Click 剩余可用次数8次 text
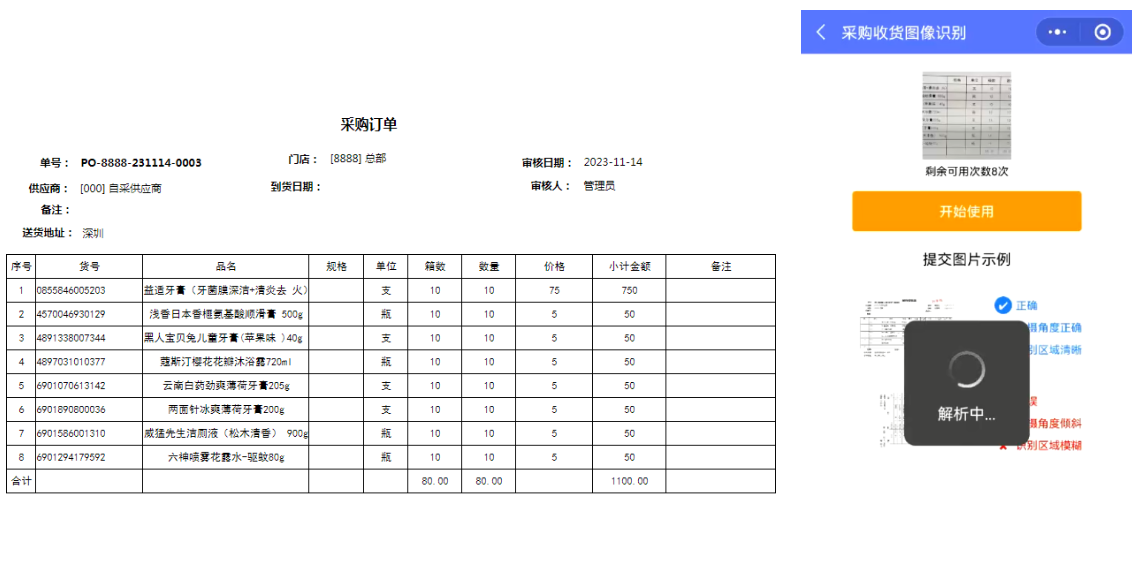The image size is (1145, 580). [x=966, y=172]
